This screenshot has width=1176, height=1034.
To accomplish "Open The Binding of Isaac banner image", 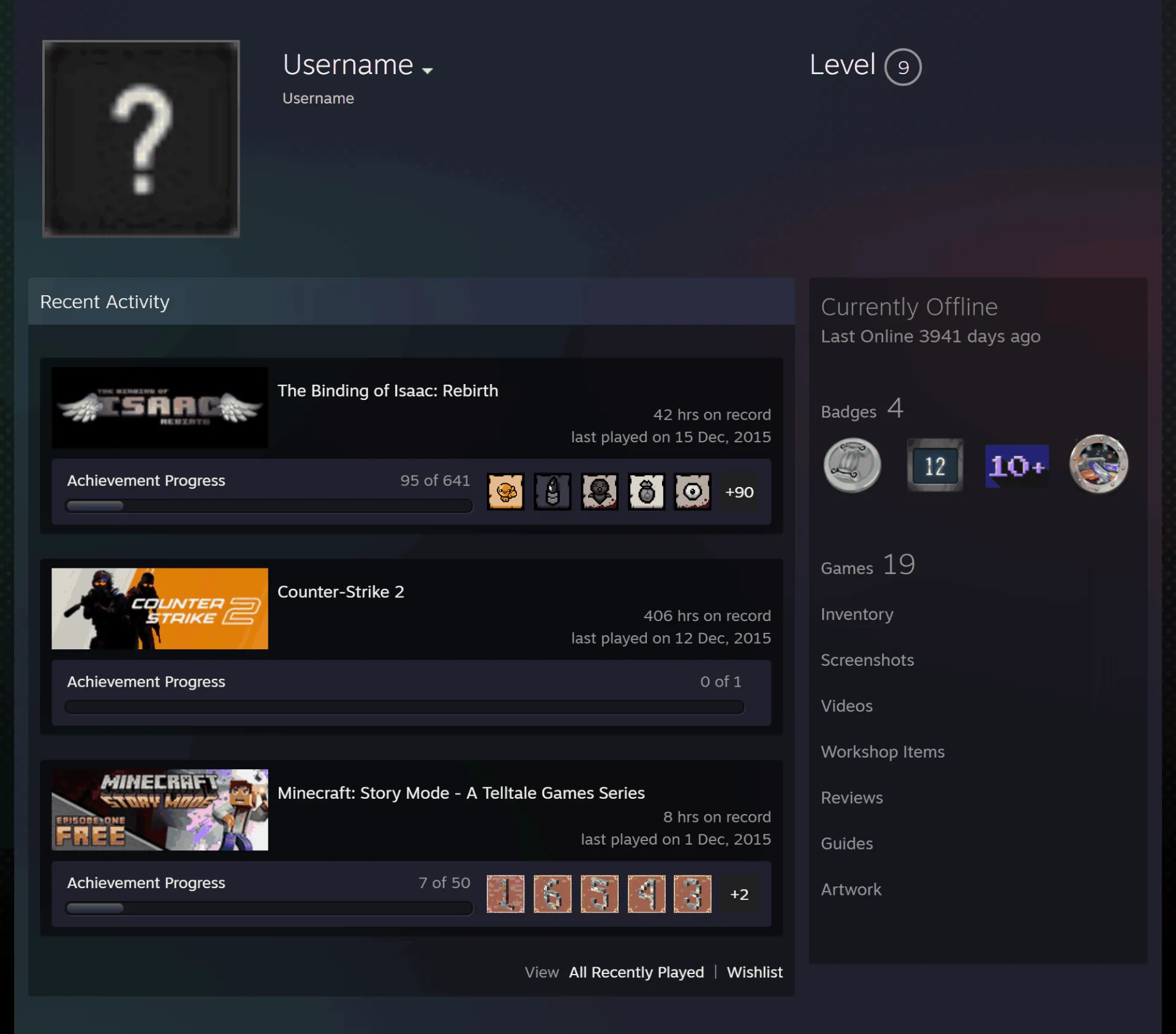I will pos(160,407).
